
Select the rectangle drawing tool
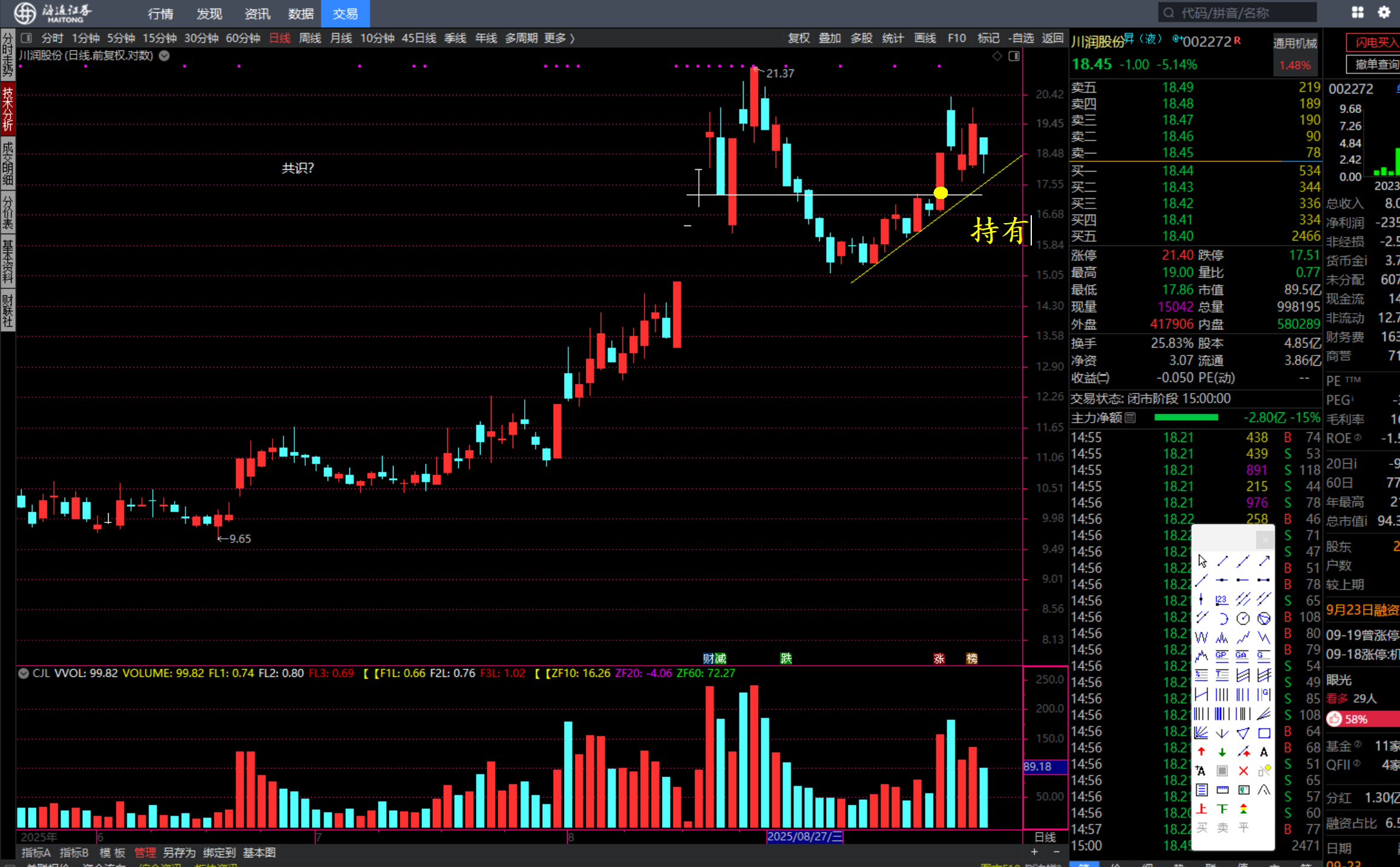[1263, 733]
